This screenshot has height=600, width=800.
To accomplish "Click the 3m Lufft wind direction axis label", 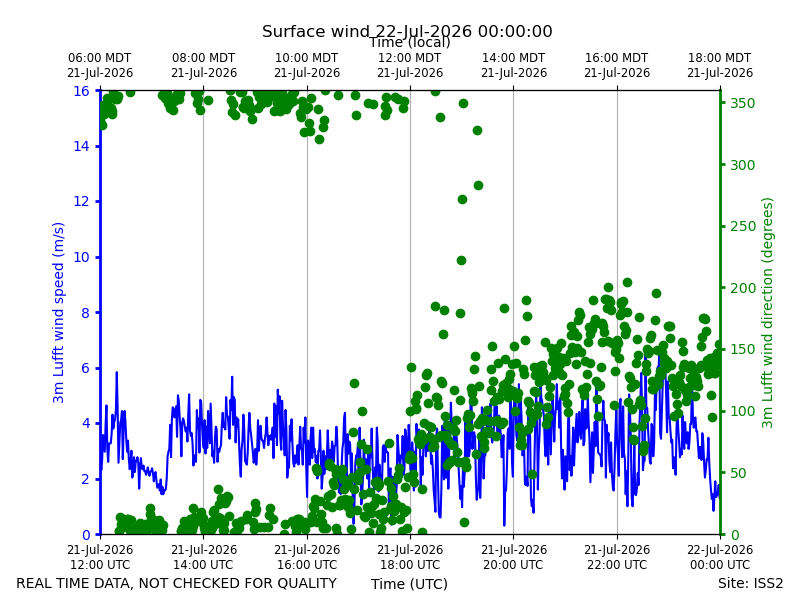I will (767, 313).
